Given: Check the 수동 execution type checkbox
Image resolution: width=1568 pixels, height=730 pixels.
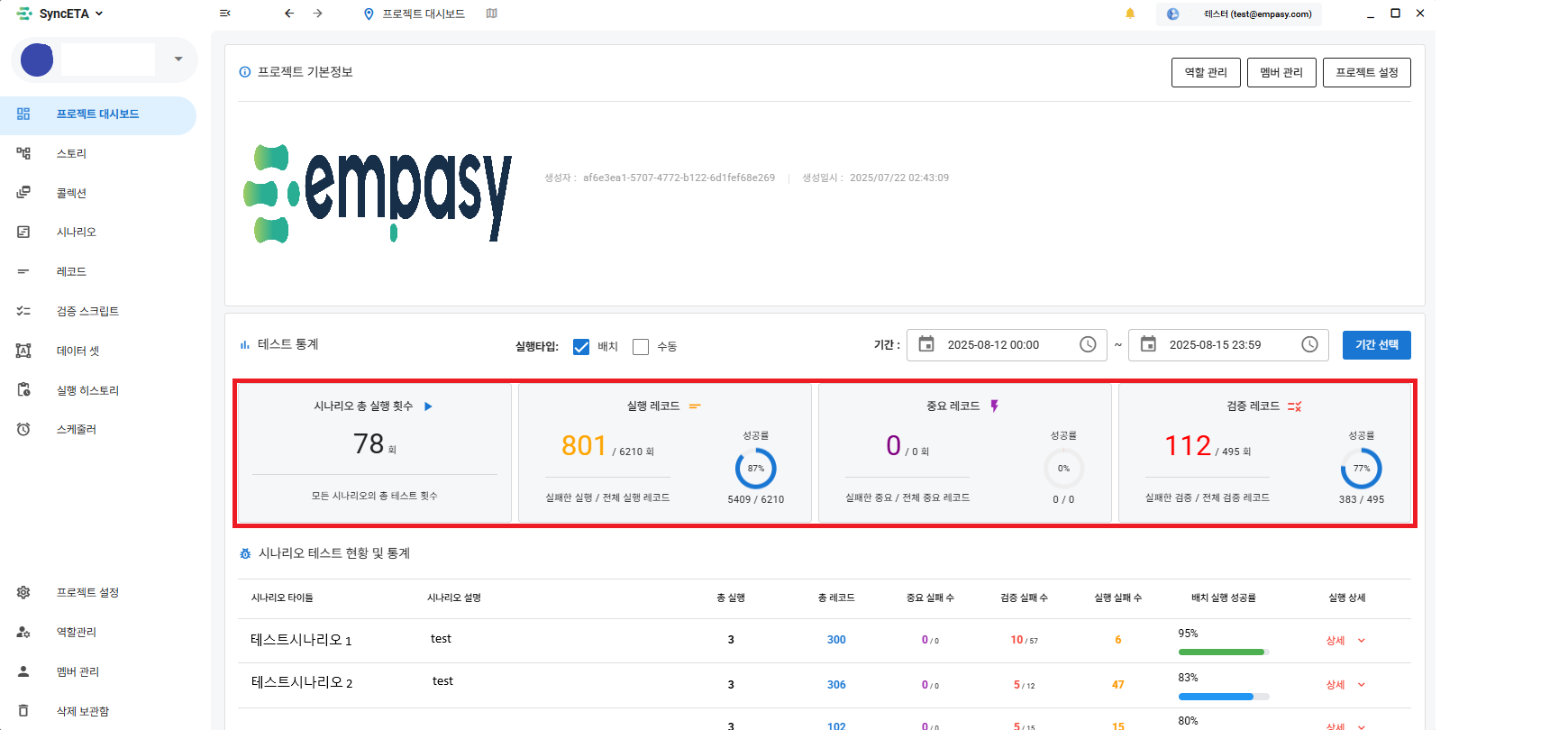Looking at the screenshot, I should click(641, 347).
